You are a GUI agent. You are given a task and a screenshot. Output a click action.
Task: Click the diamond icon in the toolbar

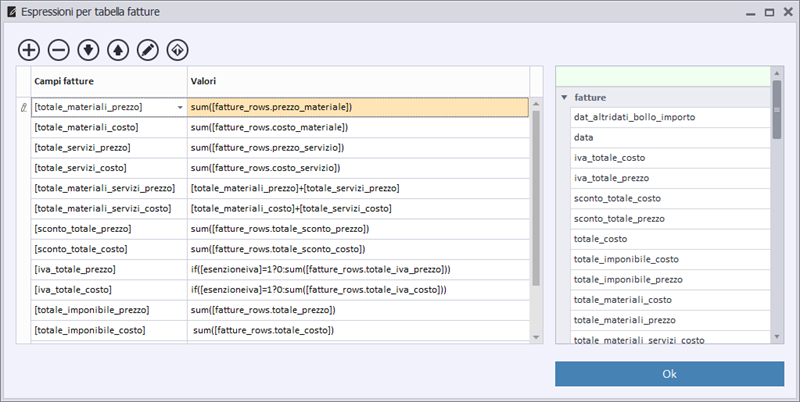[178, 50]
